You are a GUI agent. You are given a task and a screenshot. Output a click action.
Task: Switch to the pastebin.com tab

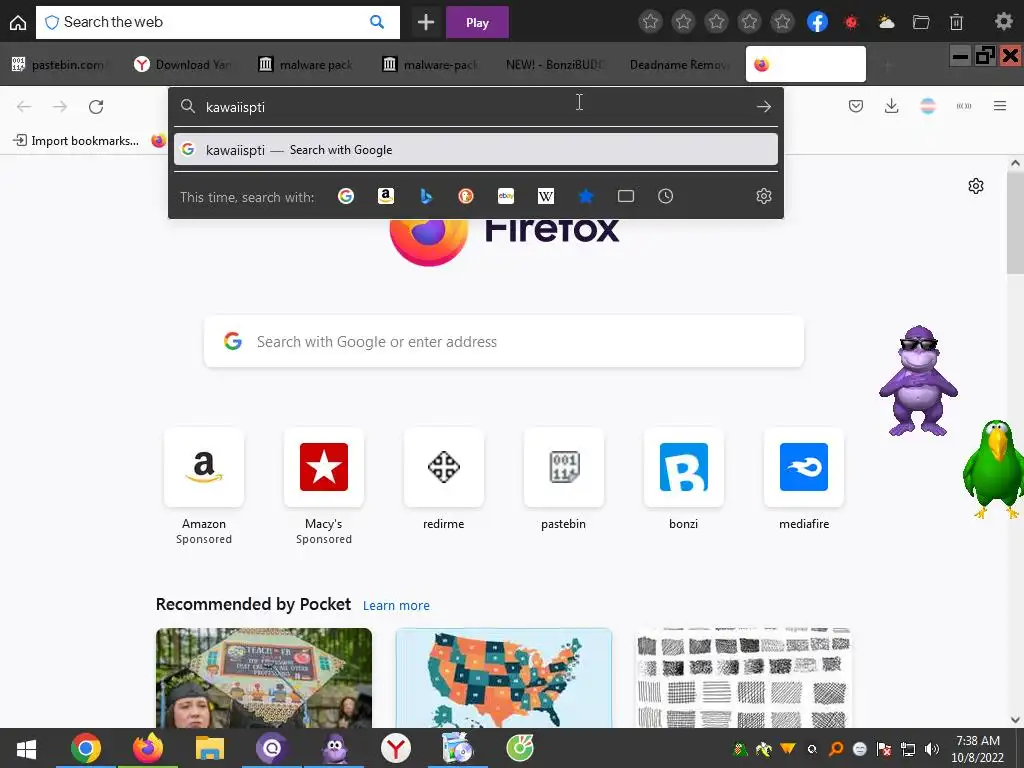(x=60, y=64)
